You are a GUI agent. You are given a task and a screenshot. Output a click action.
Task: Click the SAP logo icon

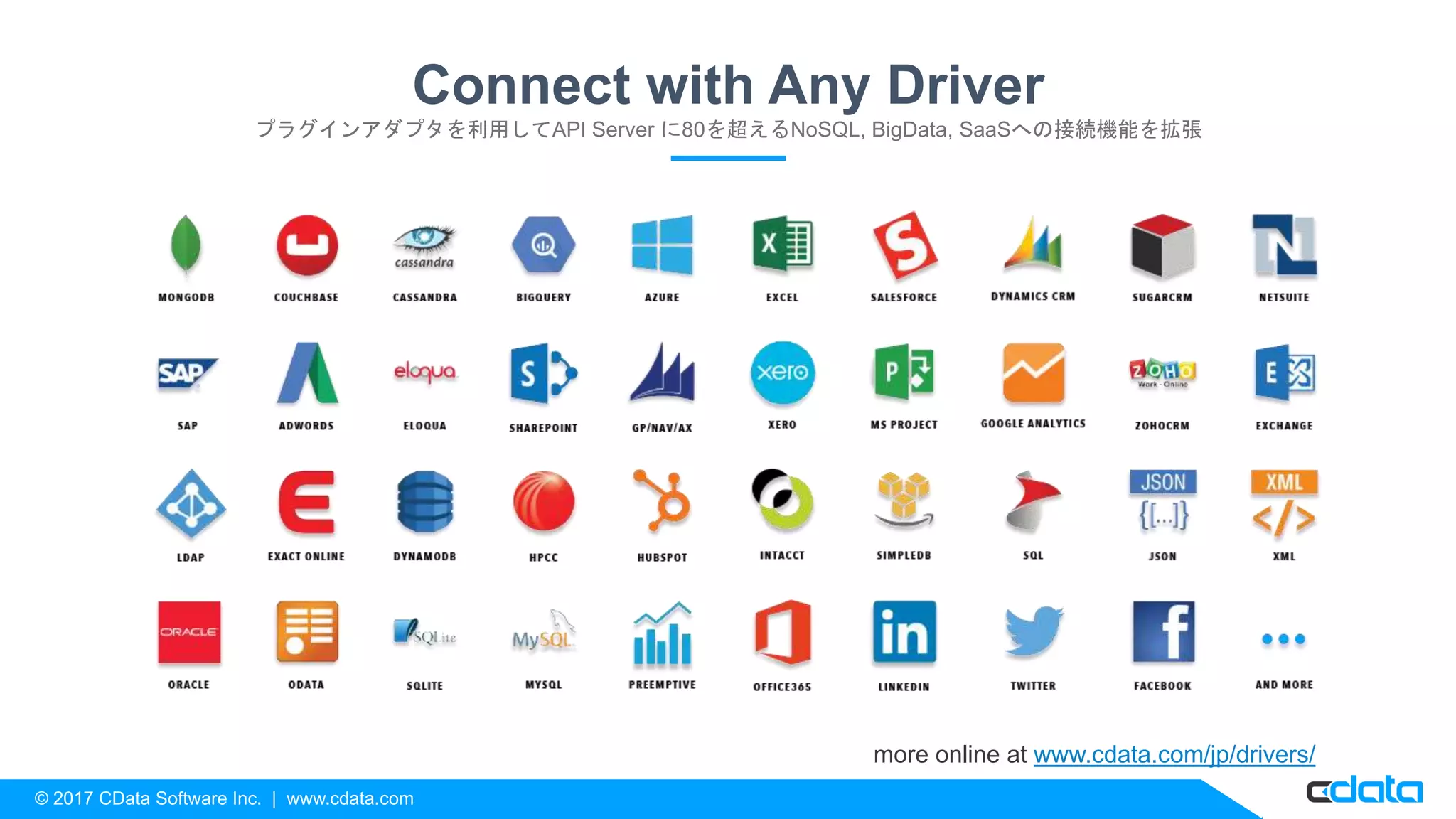pyautogui.click(x=187, y=374)
